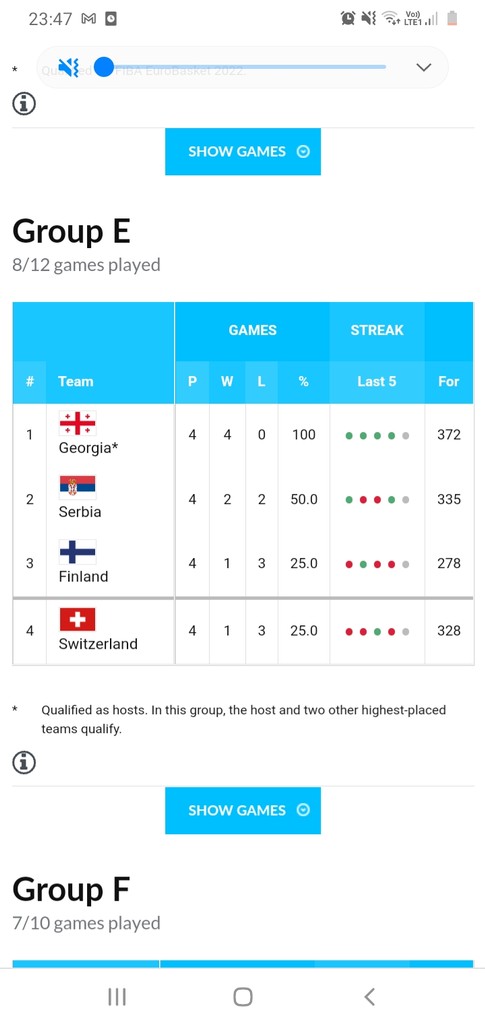Tap the Serbia flag icon
The image size is (485, 1024).
tap(78, 487)
